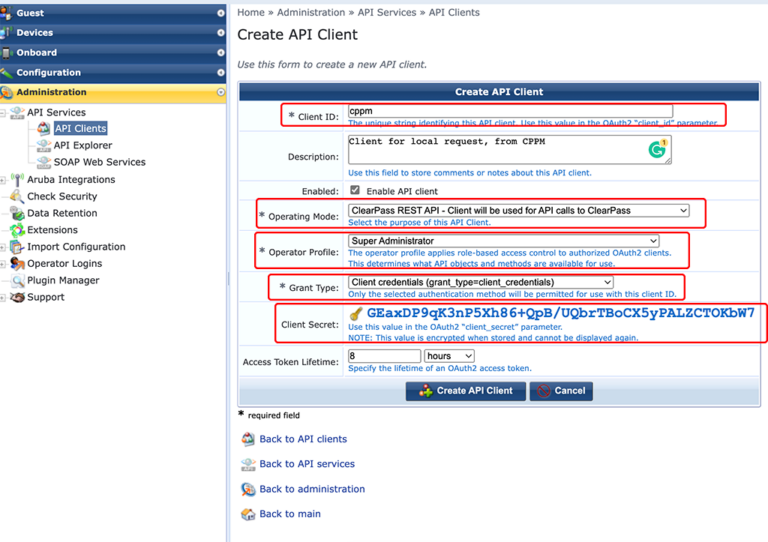Image resolution: width=768 pixels, height=542 pixels.
Task: Click the Create API Client button
Action: (466, 391)
